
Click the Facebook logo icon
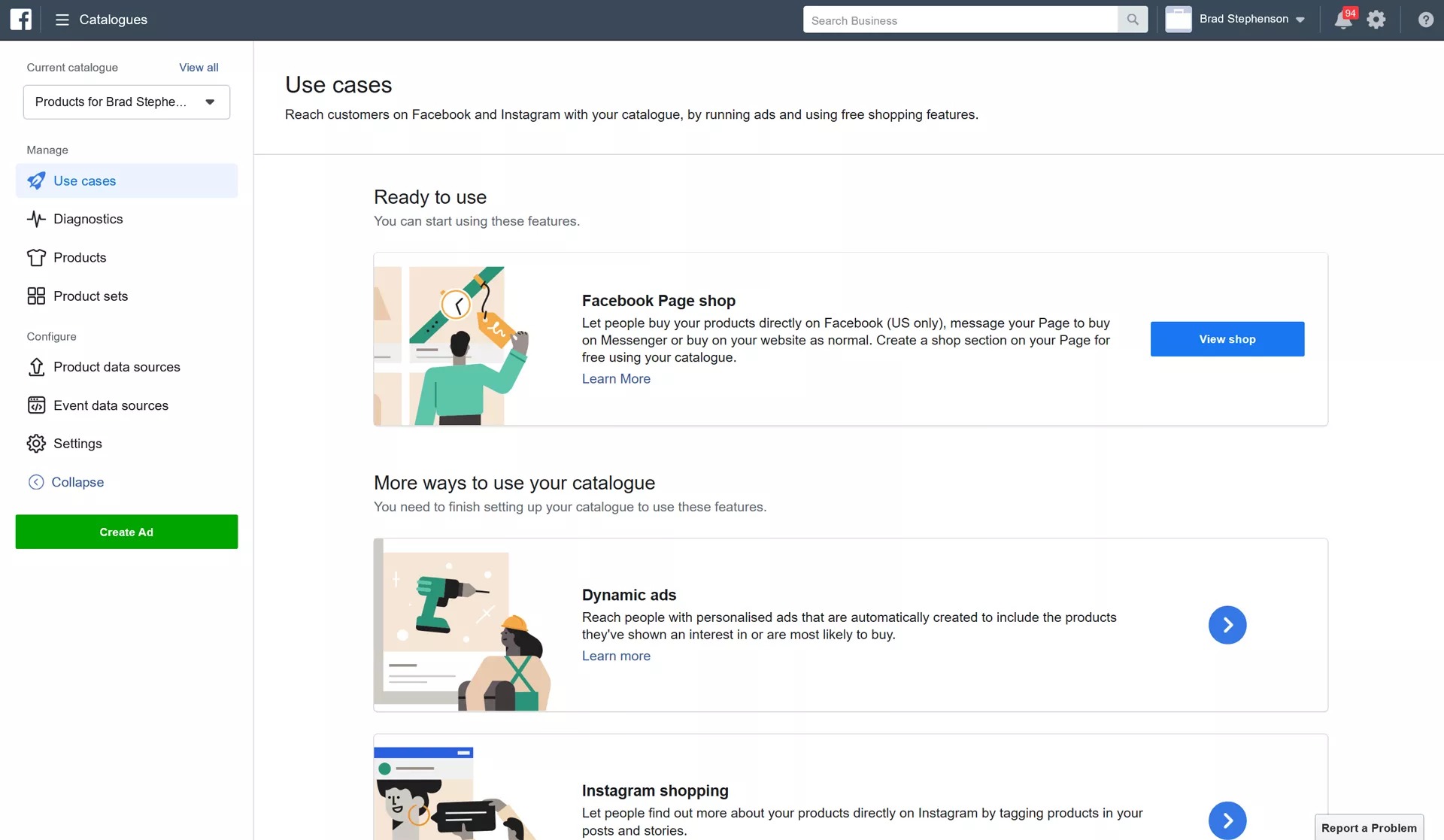pos(21,20)
